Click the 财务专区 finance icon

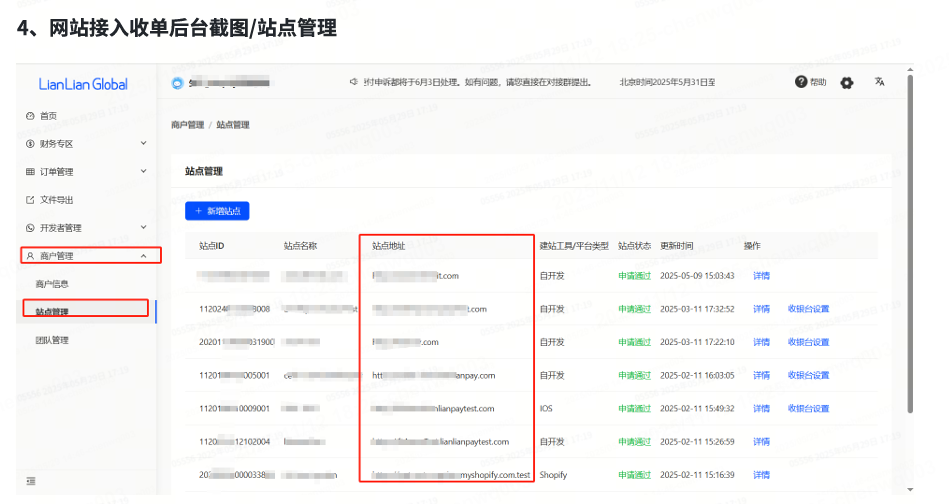click(x=30, y=143)
